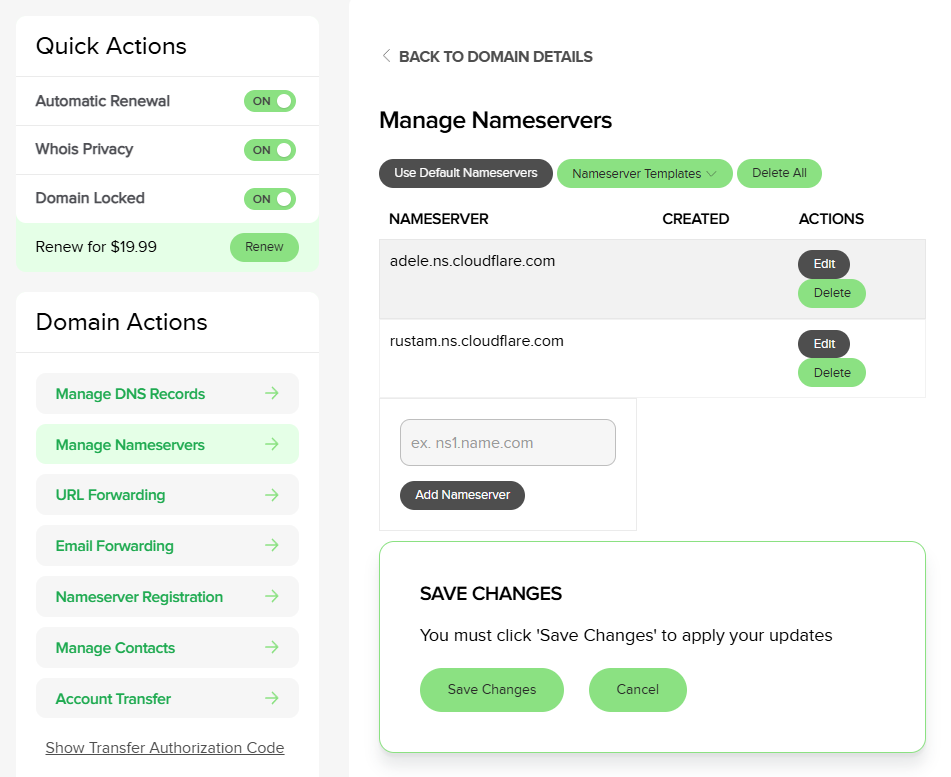
Task: Renew the domain for $19.99
Action: click(x=264, y=247)
